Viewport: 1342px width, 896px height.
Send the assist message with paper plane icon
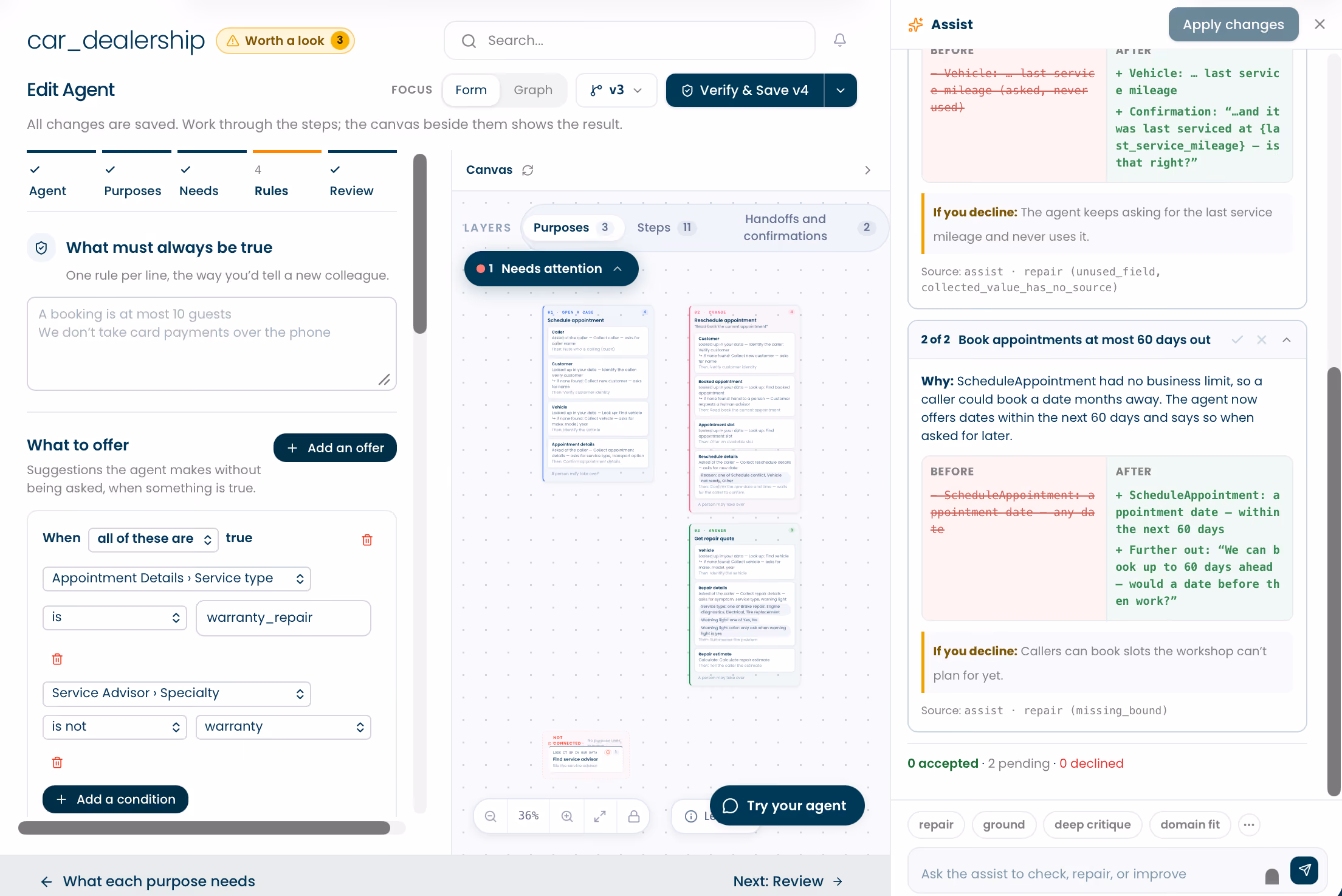point(1304,870)
